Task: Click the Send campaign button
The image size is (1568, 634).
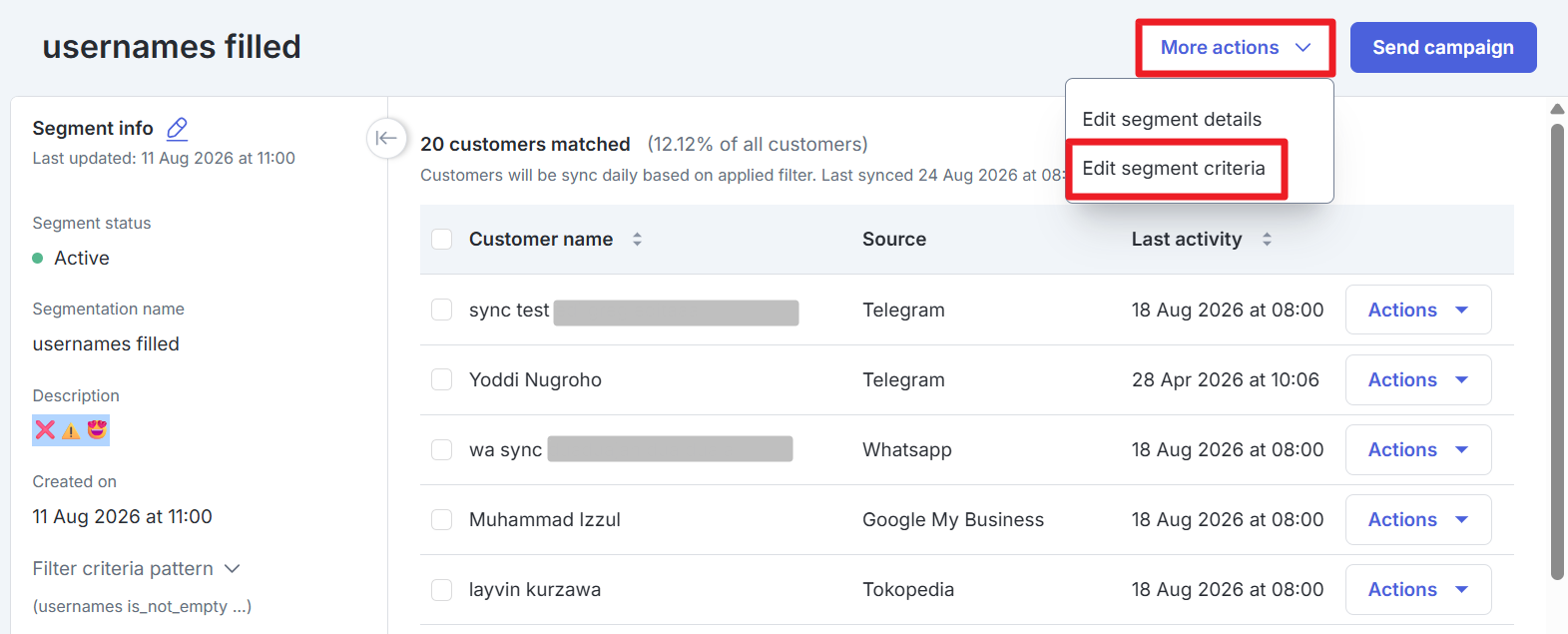Action: pos(1443,48)
